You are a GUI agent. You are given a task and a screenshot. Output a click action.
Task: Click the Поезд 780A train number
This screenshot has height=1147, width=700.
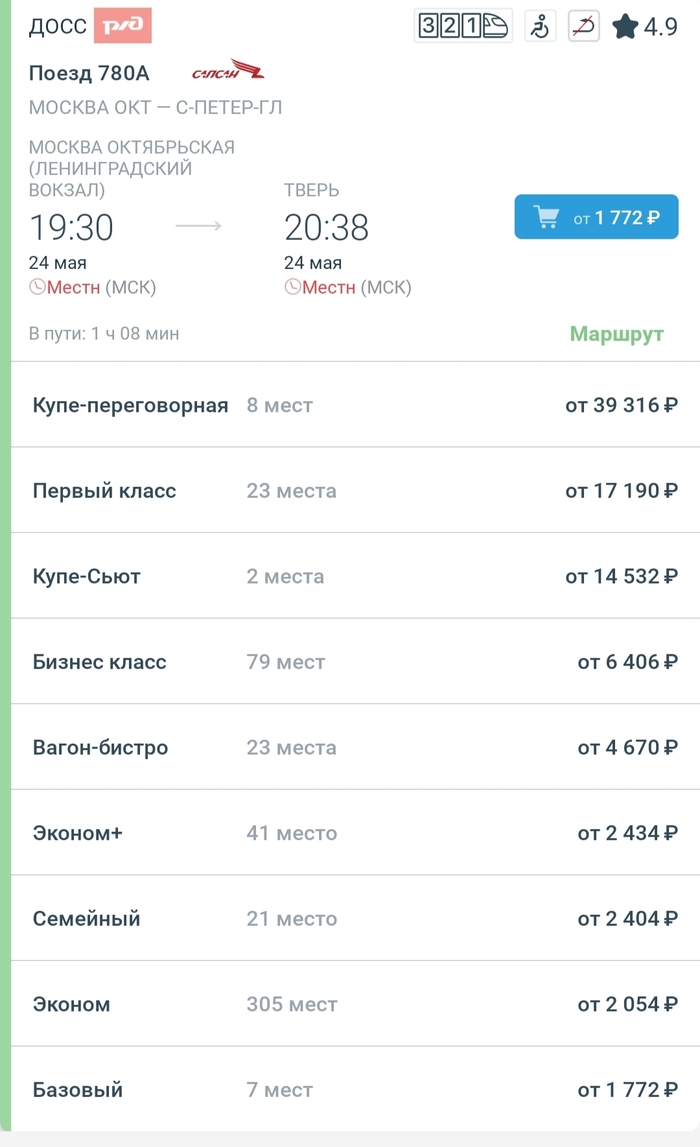click(89, 73)
